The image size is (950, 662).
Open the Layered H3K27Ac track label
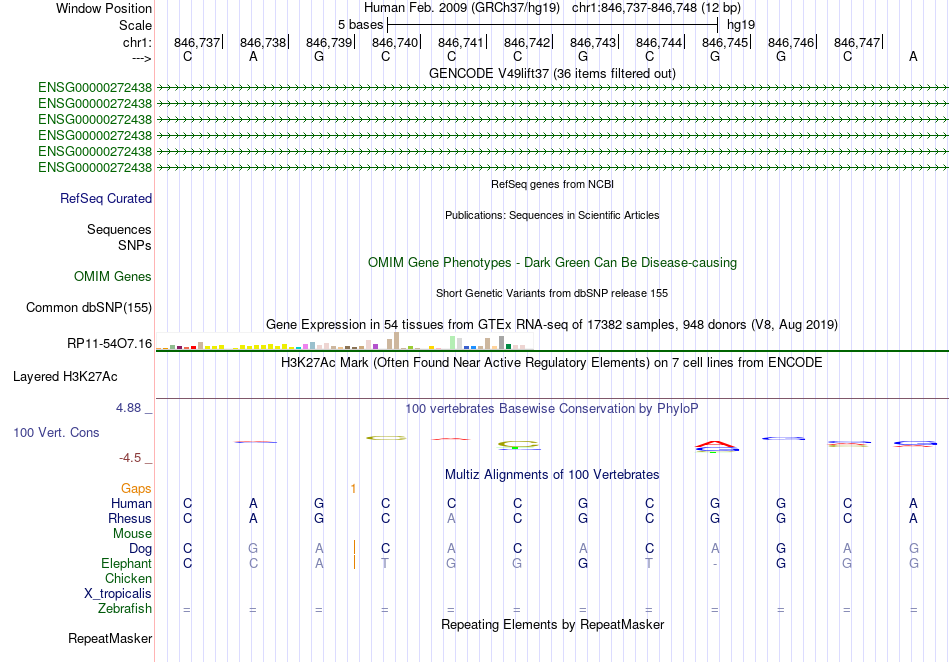65,377
